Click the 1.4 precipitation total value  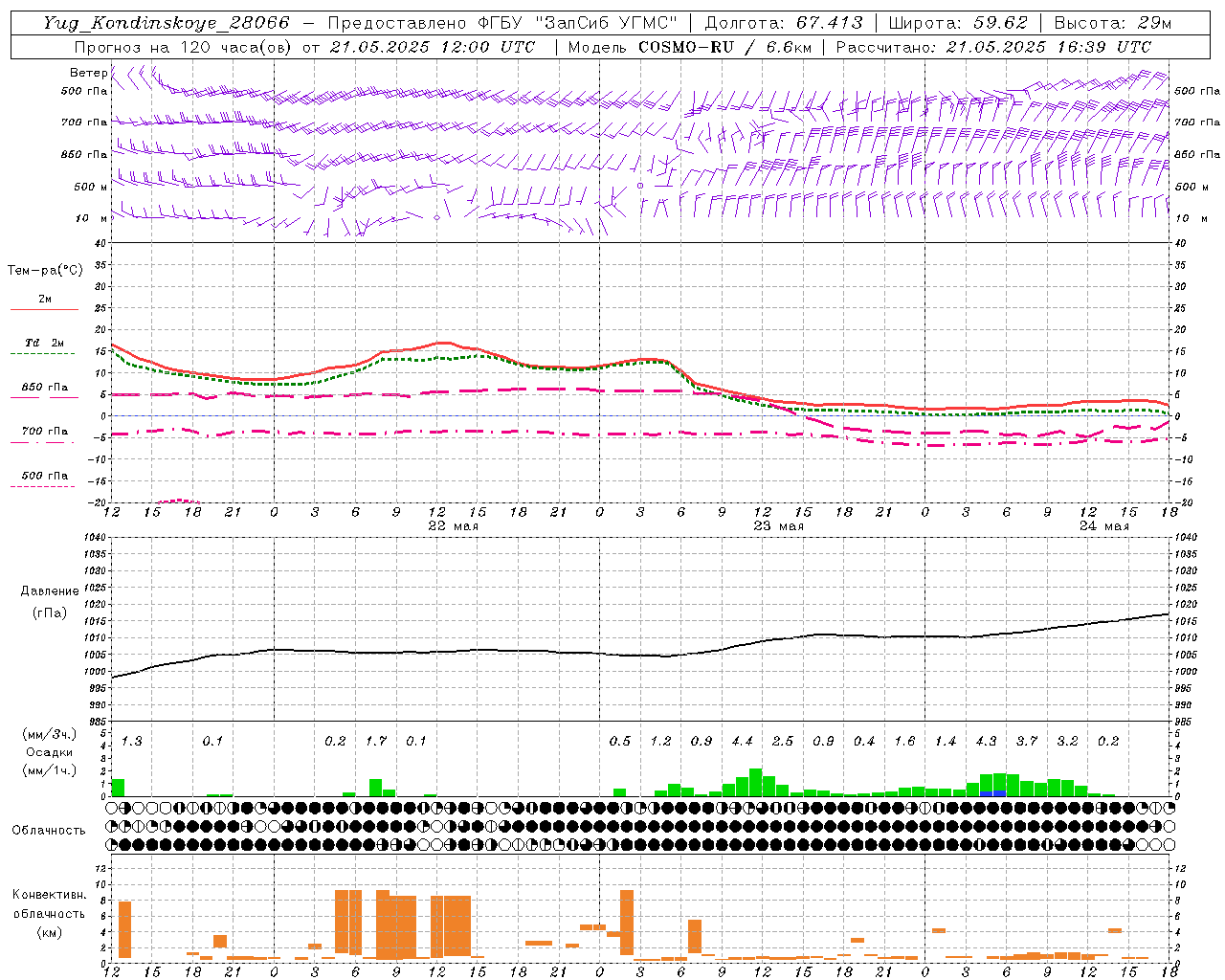pos(946,741)
